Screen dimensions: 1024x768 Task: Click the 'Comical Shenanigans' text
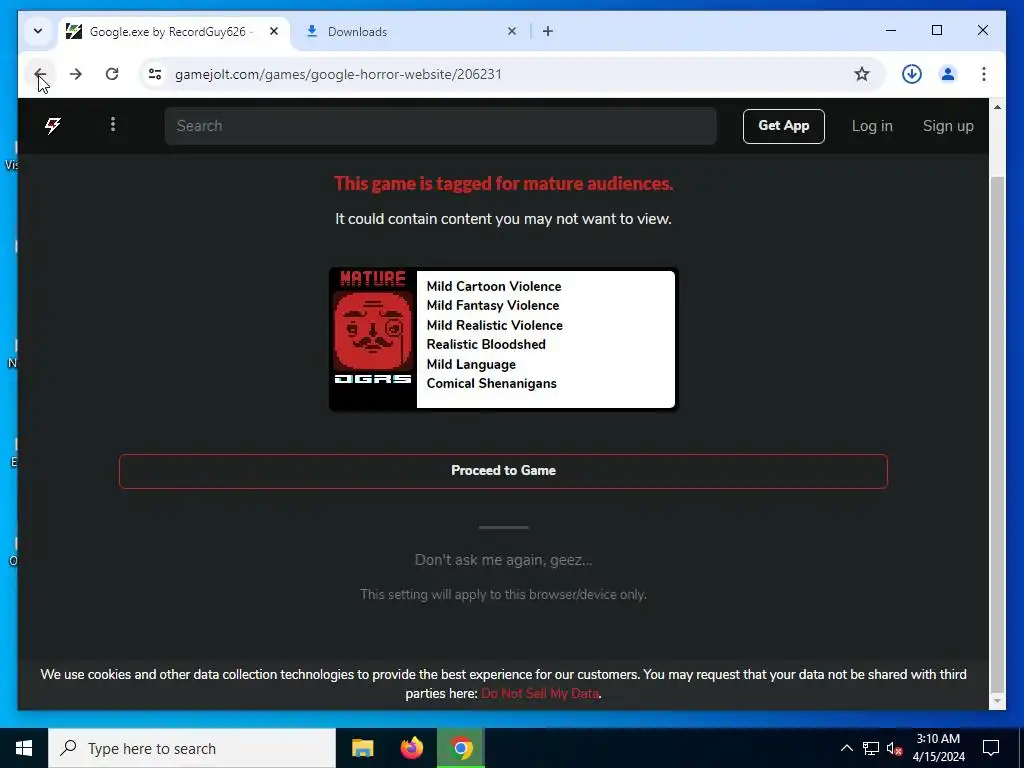pos(492,383)
